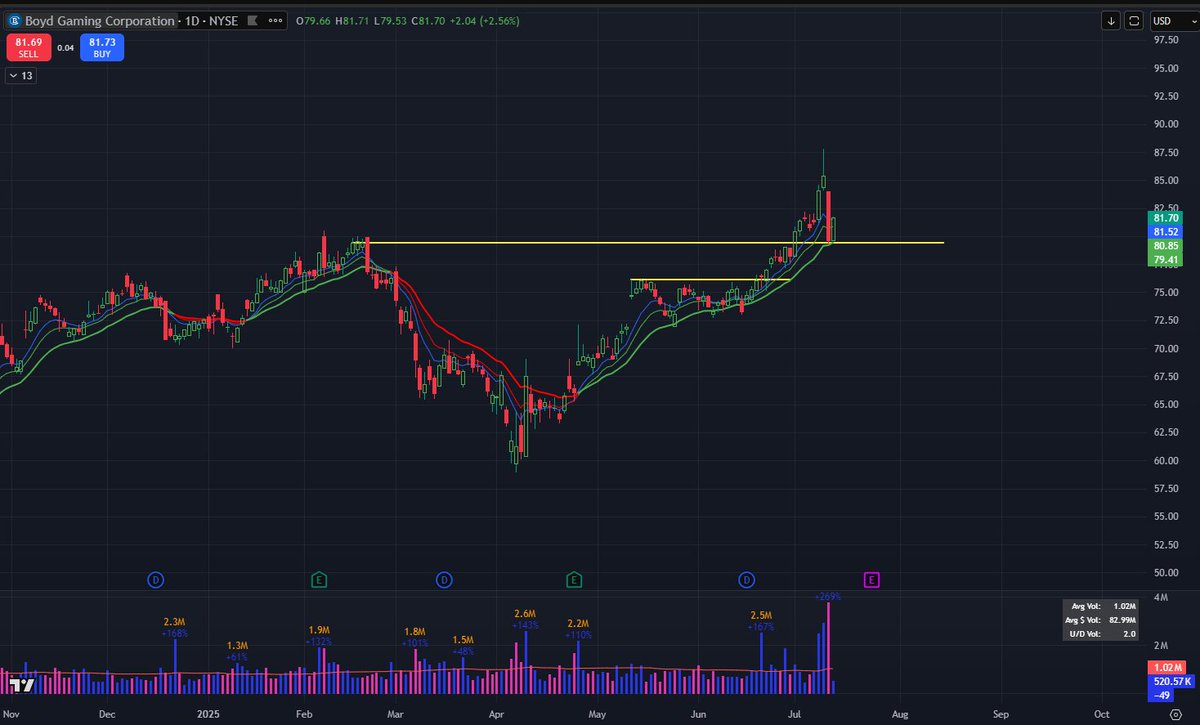Click the 2.3M volume annotation
The image size is (1200, 725).
174,621
